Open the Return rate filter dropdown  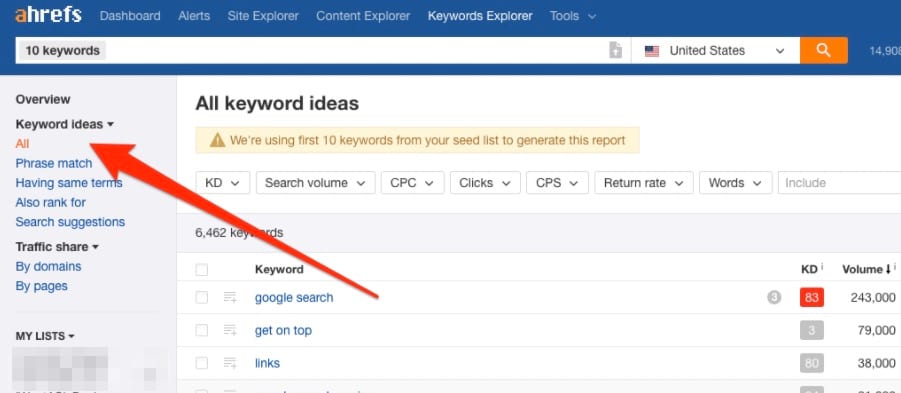(644, 183)
